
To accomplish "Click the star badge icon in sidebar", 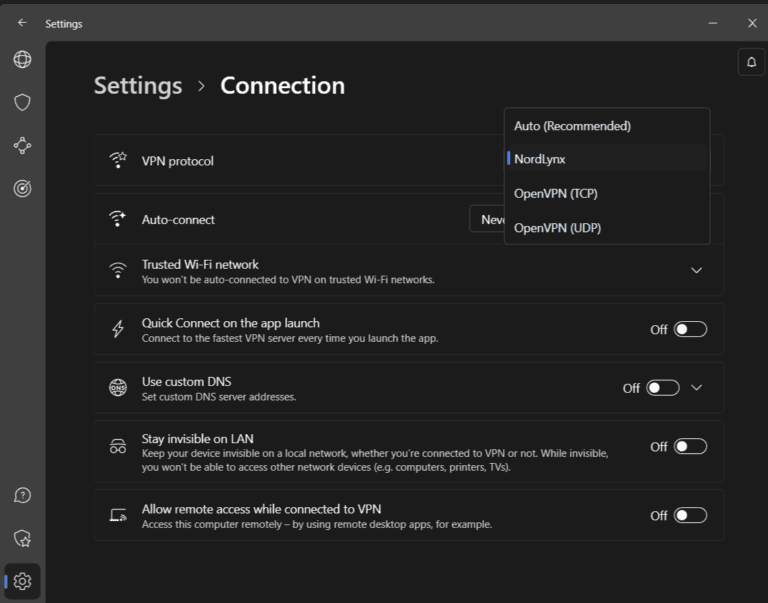I will coord(22,538).
